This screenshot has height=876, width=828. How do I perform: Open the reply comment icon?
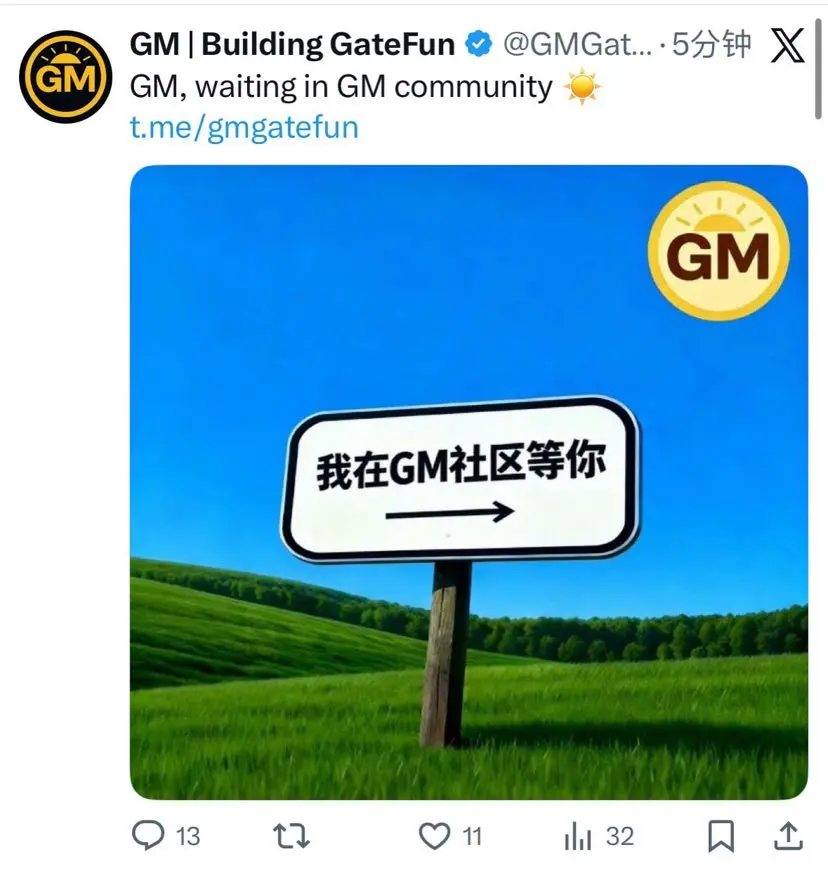(x=148, y=835)
